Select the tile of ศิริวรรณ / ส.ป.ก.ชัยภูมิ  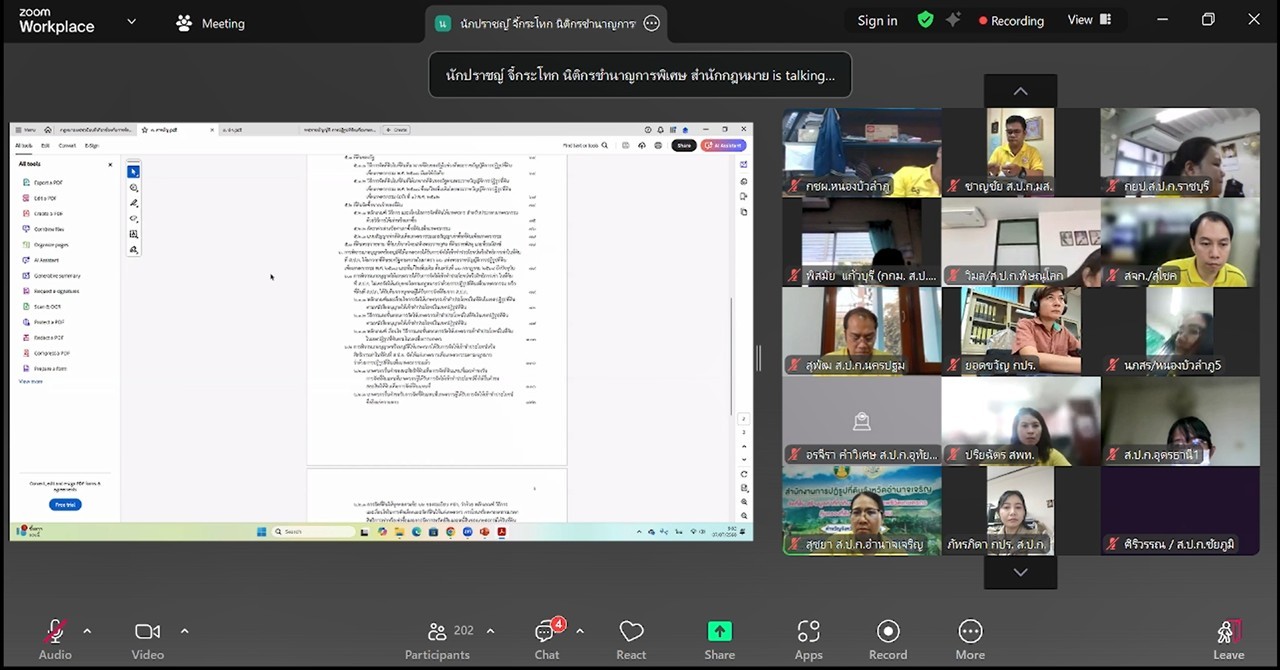[x=1180, y=510]
